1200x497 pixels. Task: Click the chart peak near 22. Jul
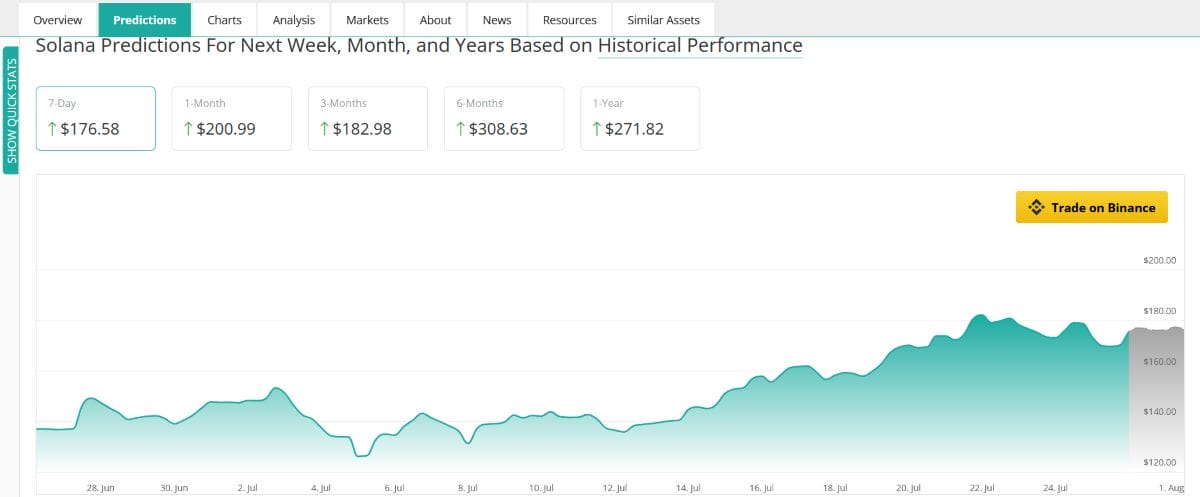(x=980, y=317)
